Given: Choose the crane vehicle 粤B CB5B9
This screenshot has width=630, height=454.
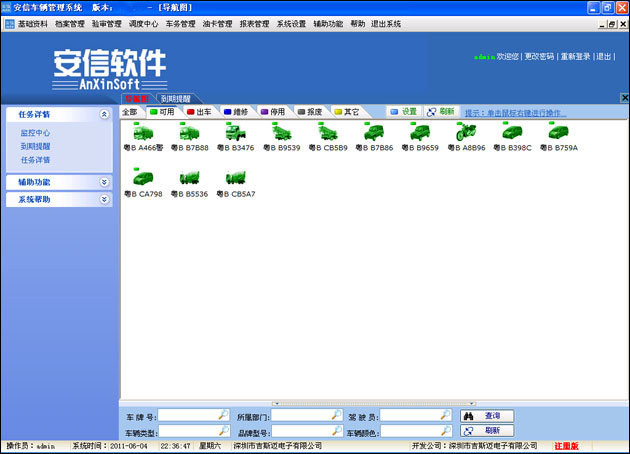Looking at the screenshot, I should 327,133.
